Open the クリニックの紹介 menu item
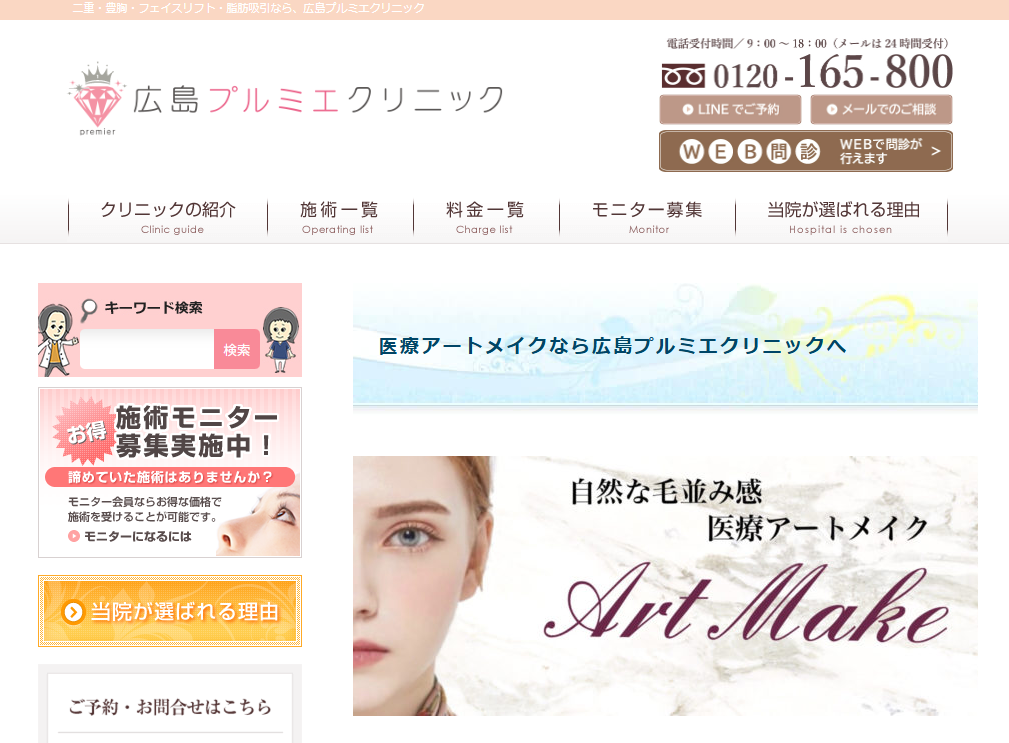1009x743 pixels. pos(168,217)
